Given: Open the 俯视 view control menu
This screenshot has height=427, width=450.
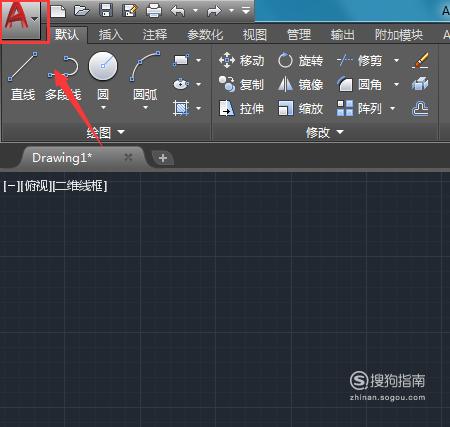Looking at the screenshot, I should coord(36,186).
